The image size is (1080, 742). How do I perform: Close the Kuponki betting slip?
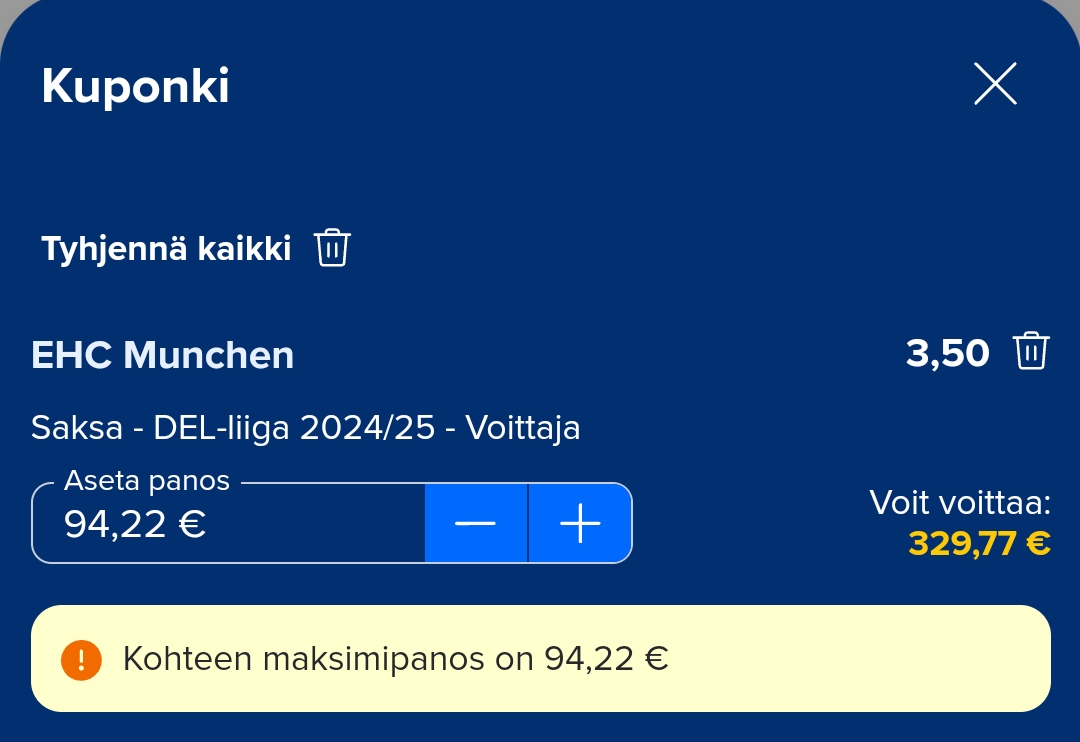pos(995,84)
